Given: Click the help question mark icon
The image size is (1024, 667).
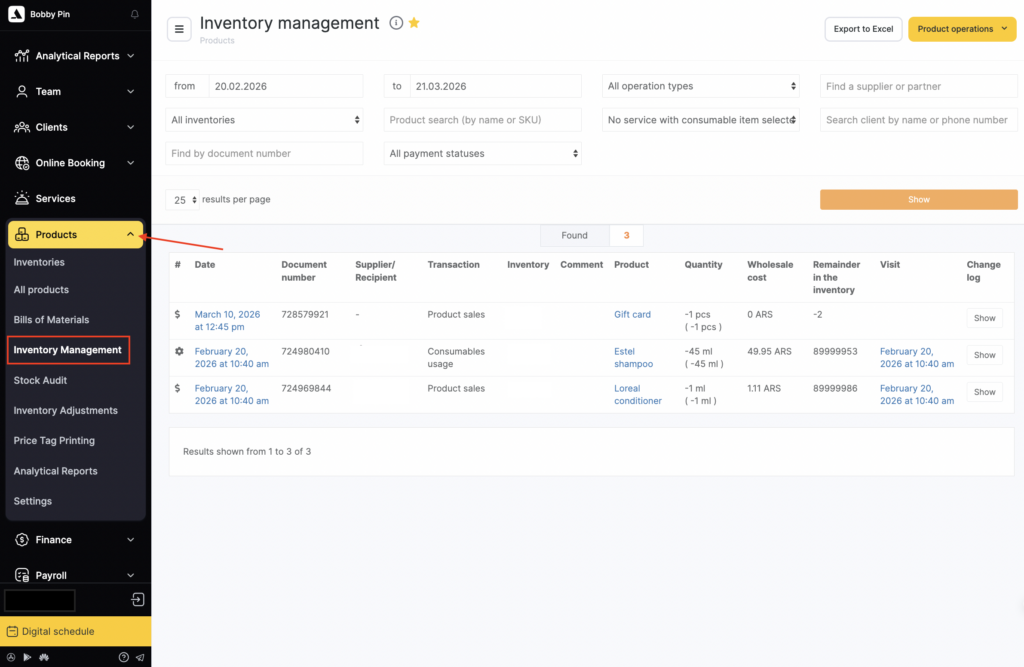Looking at the screenshot, I should 124,657.
